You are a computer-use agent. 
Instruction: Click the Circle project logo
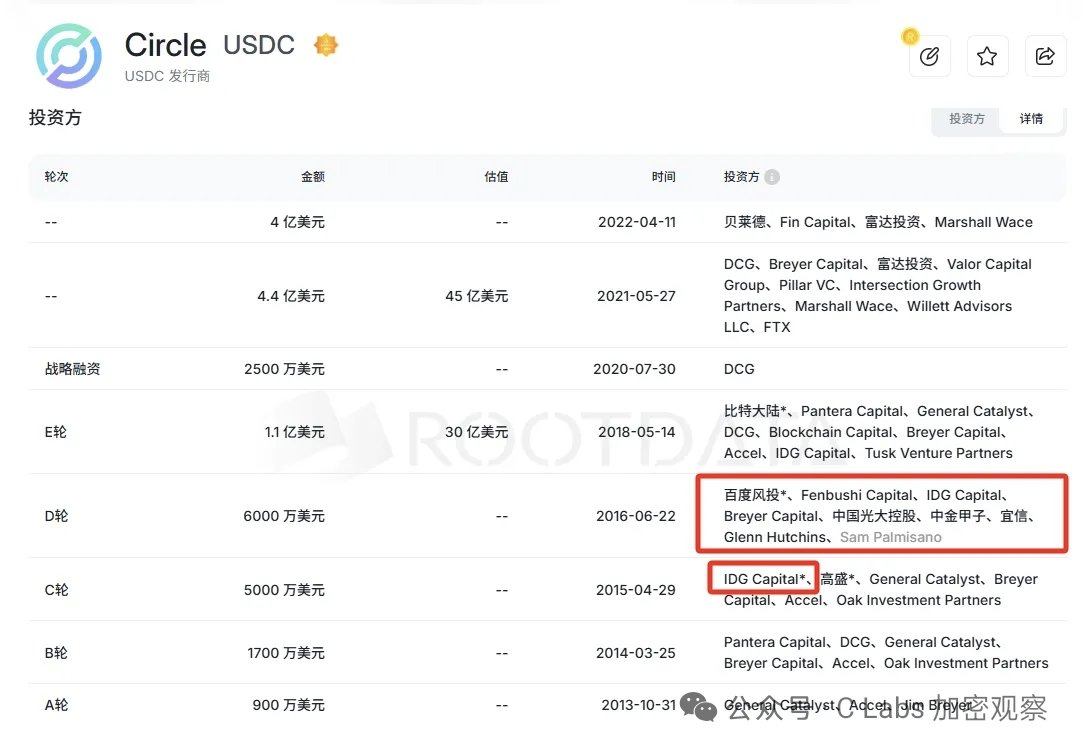(68, 56)
